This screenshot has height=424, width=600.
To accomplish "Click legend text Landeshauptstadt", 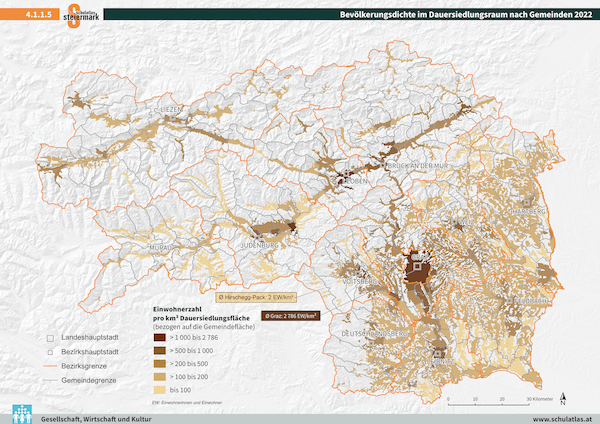I will coord(90,338).
